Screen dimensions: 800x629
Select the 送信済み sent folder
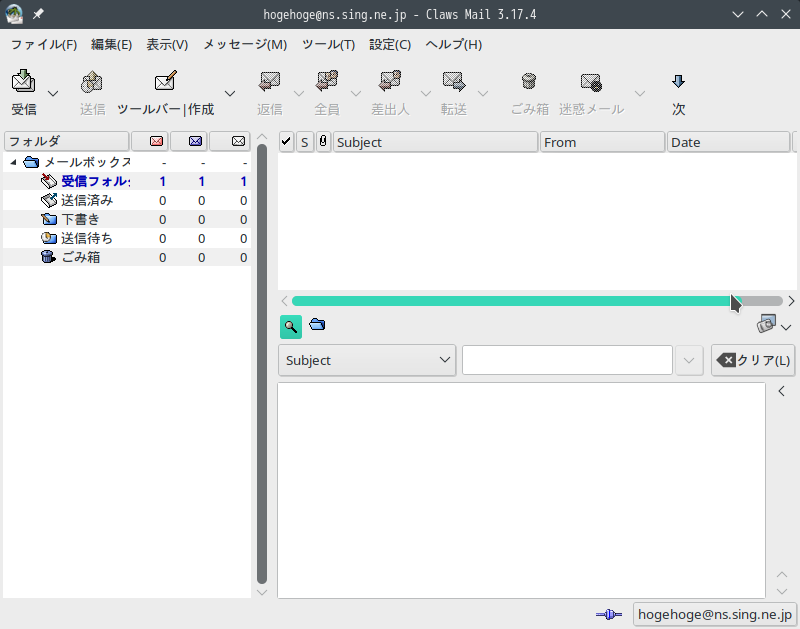coord(127,200)
